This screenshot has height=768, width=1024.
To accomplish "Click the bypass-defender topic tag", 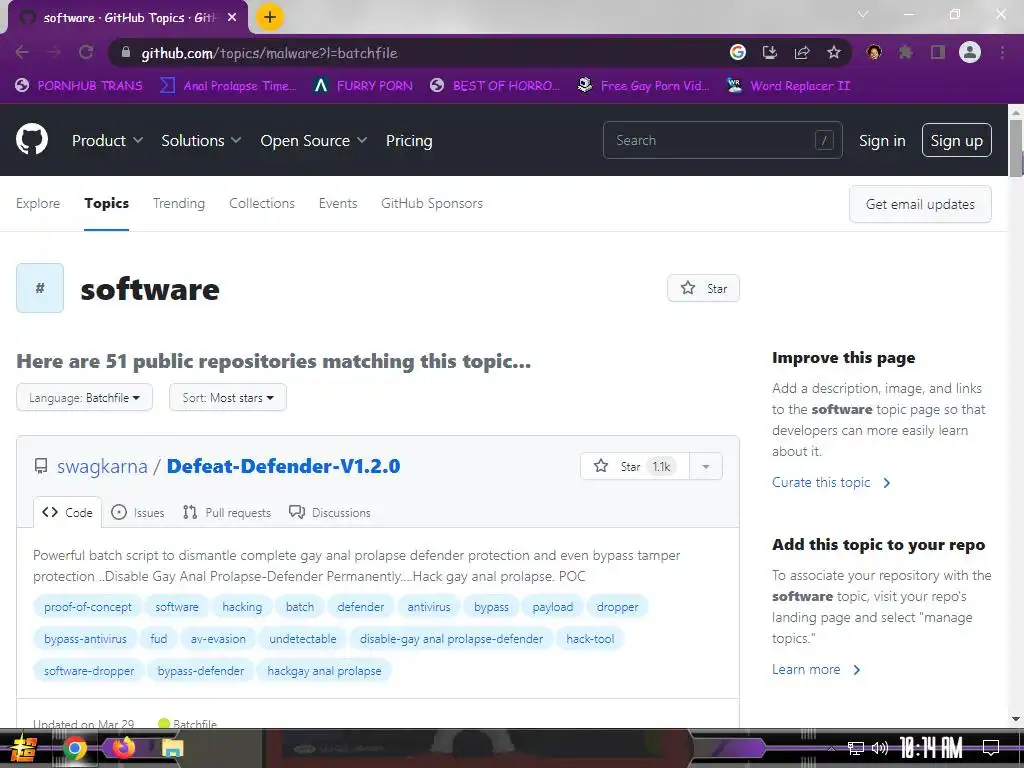I will (200, 671).
